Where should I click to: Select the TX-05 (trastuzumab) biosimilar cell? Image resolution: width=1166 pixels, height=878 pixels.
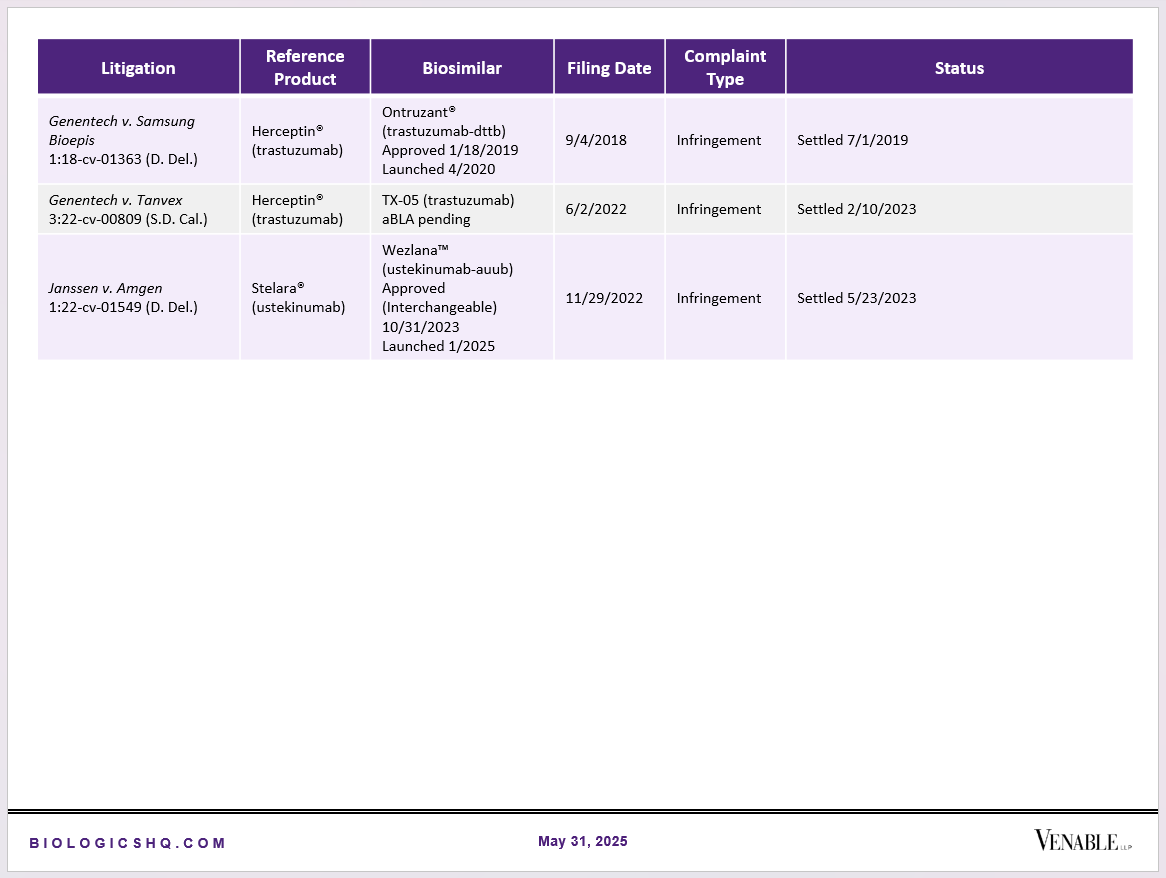tap(462, 210)
